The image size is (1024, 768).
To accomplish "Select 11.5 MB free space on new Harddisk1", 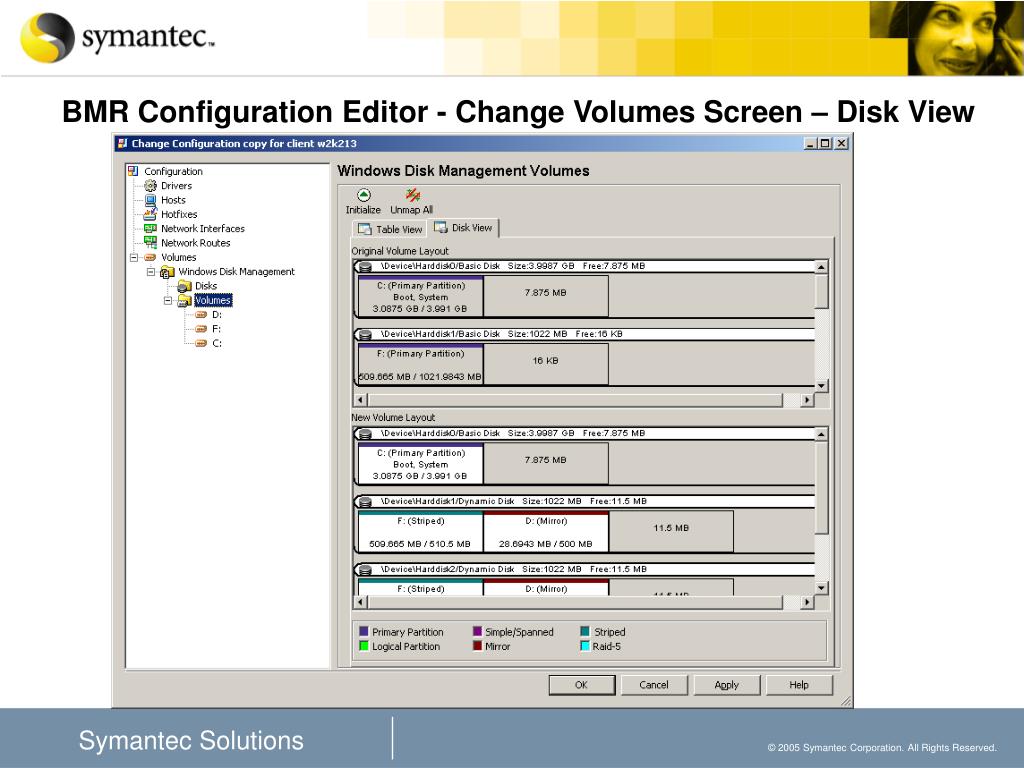I will point(671,532).
